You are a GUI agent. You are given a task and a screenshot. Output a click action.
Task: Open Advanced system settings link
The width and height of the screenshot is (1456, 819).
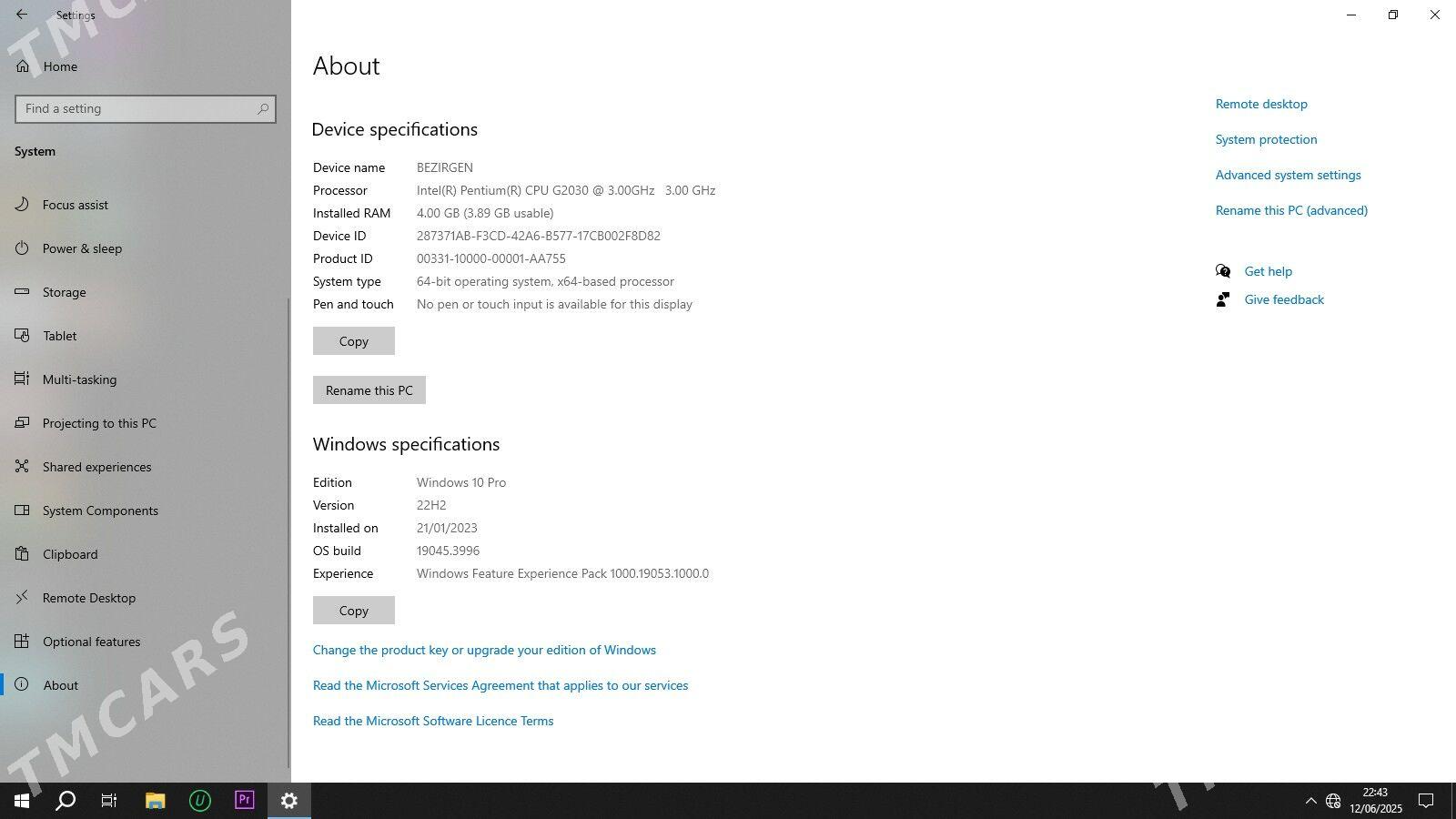pyautogui.click(x=1288, y=175)
